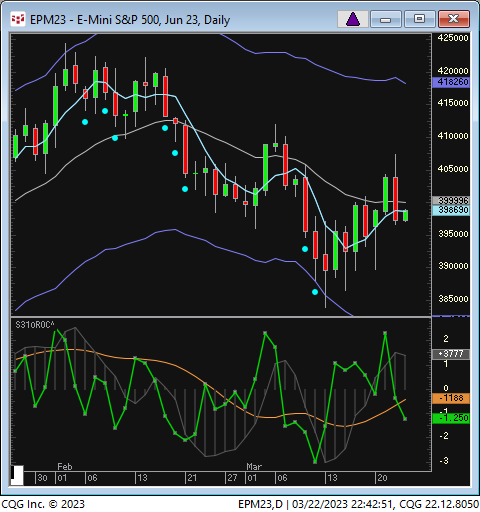
Task: Click the 13 date marker under Feb
Action: click(x=142, y=478)
